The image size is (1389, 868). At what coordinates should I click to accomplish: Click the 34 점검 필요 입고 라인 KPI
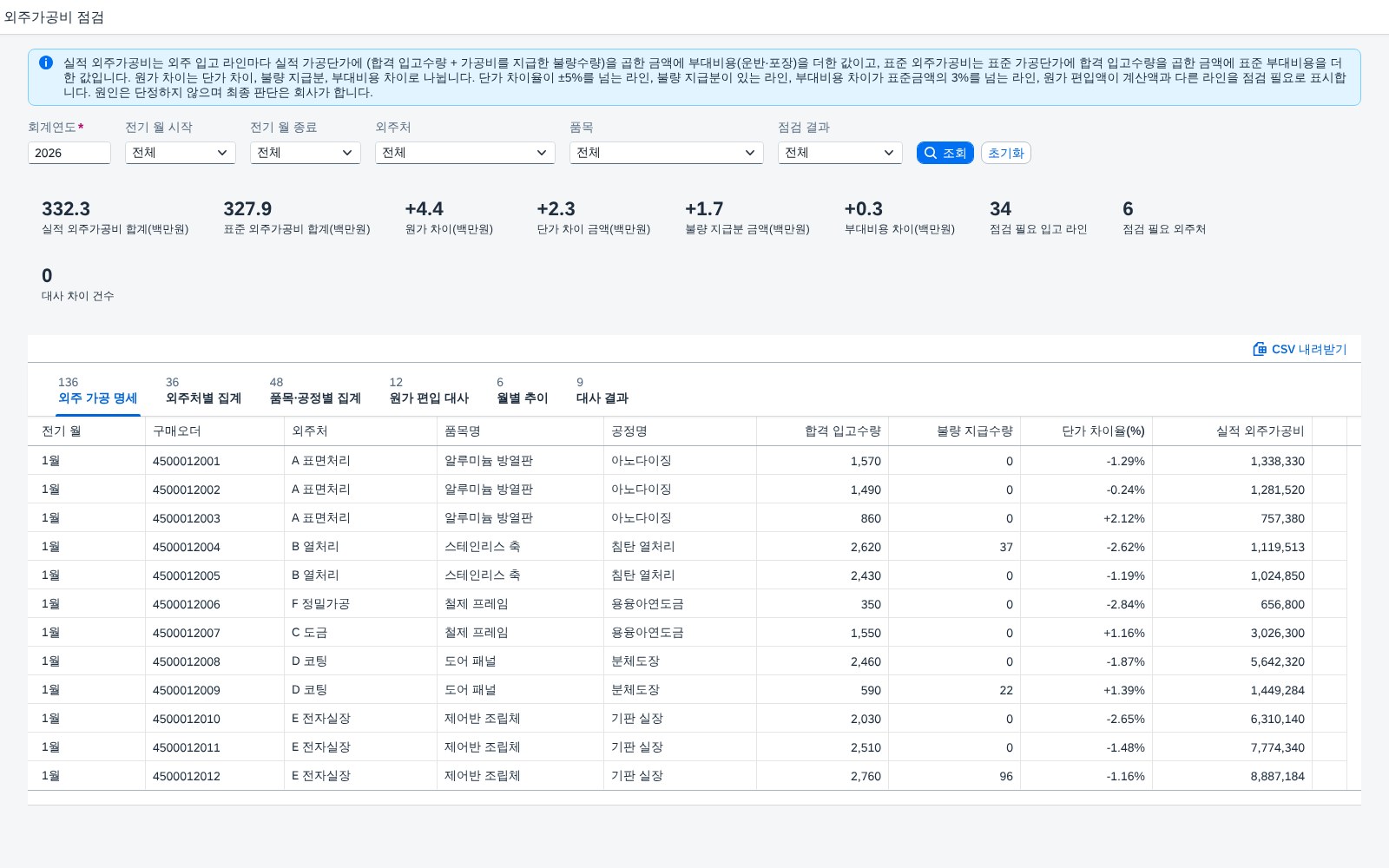[1038, 217]
